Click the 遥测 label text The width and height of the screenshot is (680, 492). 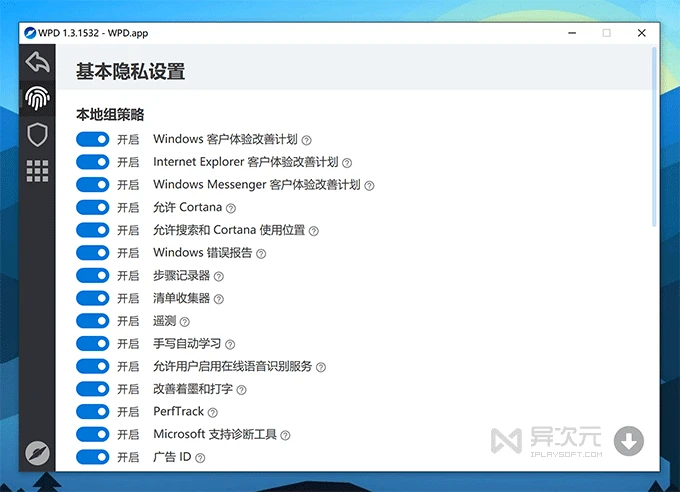[164, 321]
